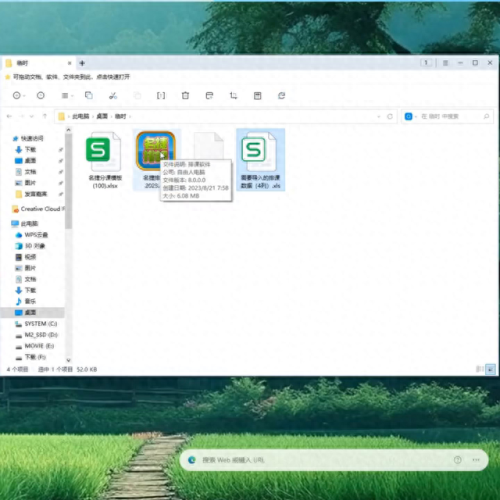
Task: Click 桌面 in the address breadcrumb
Action: 102,116
